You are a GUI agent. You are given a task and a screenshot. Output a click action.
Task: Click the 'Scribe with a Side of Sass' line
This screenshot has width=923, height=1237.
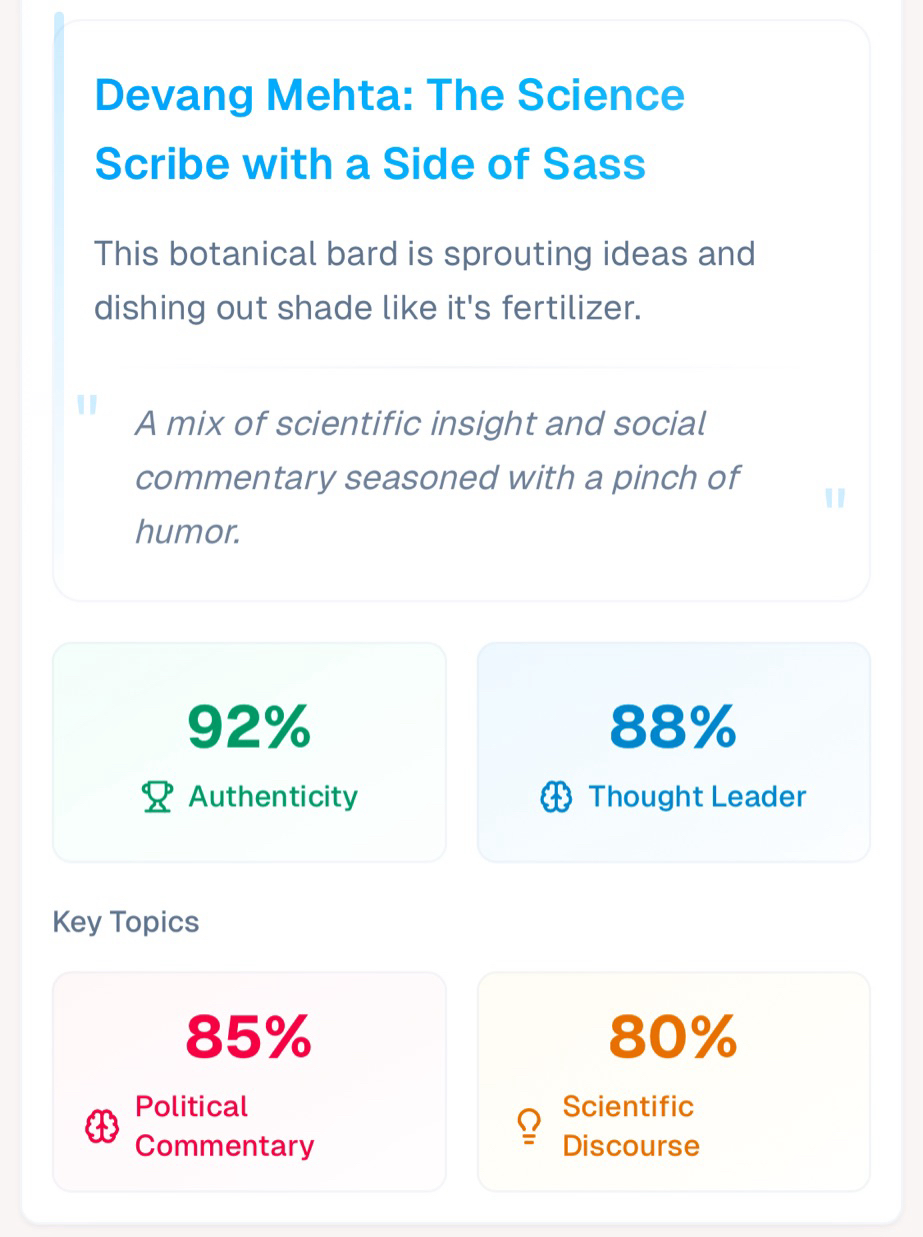[370, 164]
